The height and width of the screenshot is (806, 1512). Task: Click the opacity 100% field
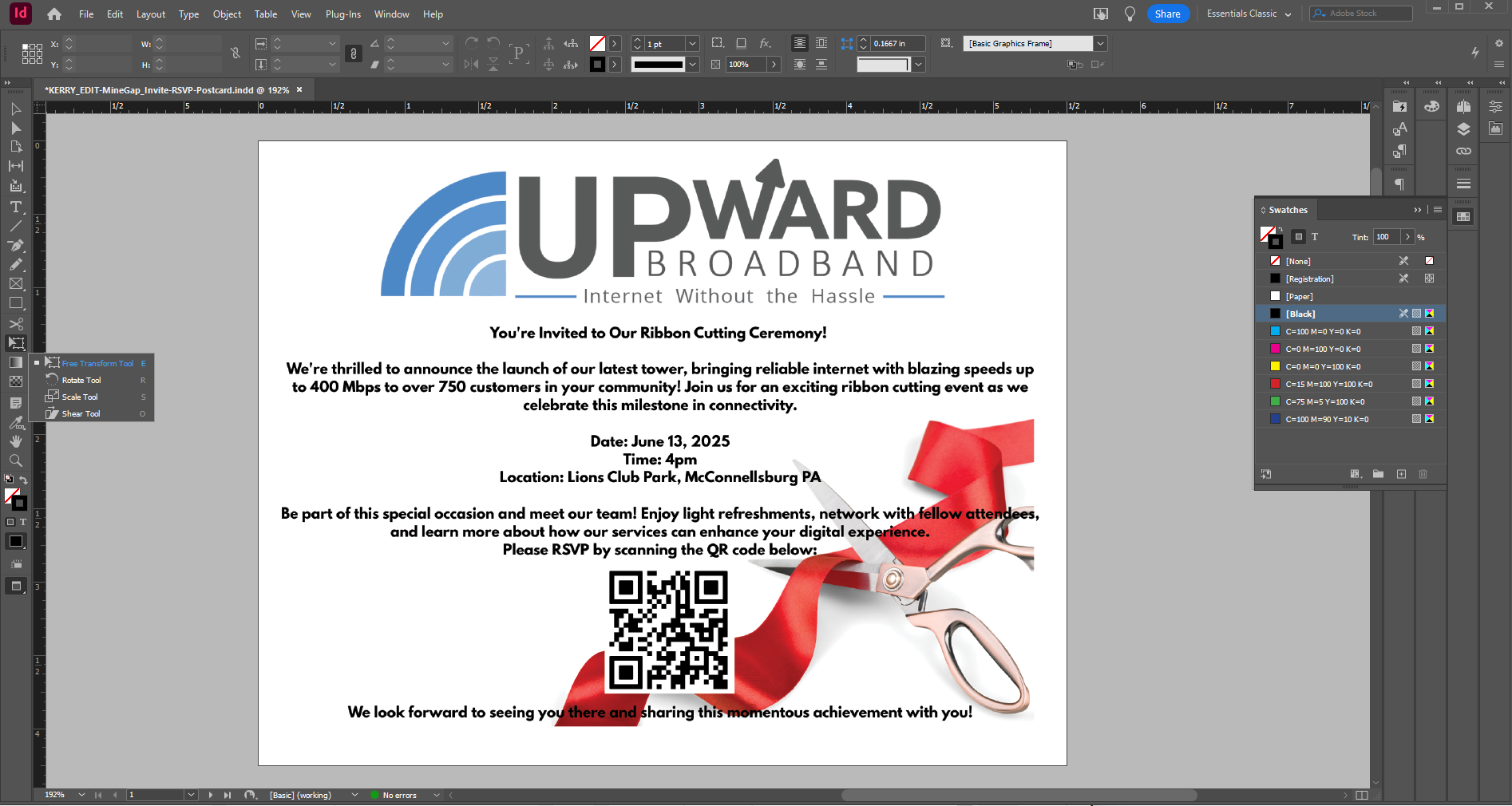(746, 65)
